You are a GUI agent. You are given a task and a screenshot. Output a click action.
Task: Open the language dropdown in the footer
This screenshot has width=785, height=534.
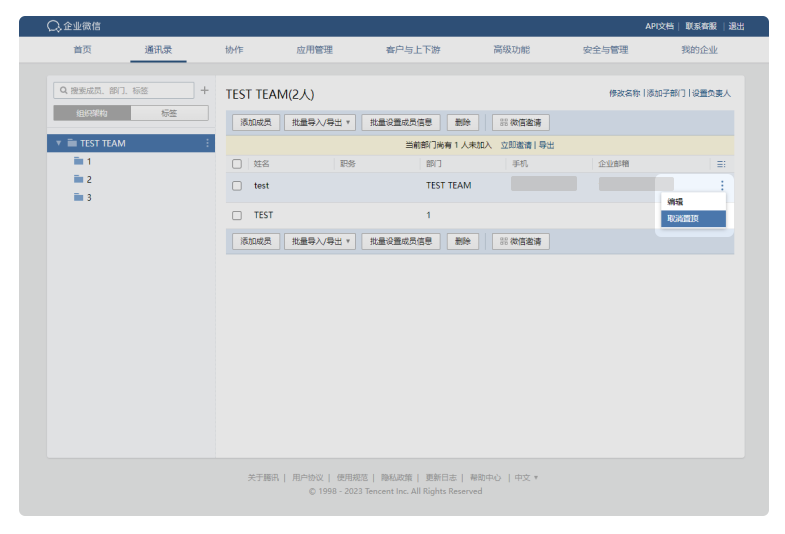coord(526,477)
